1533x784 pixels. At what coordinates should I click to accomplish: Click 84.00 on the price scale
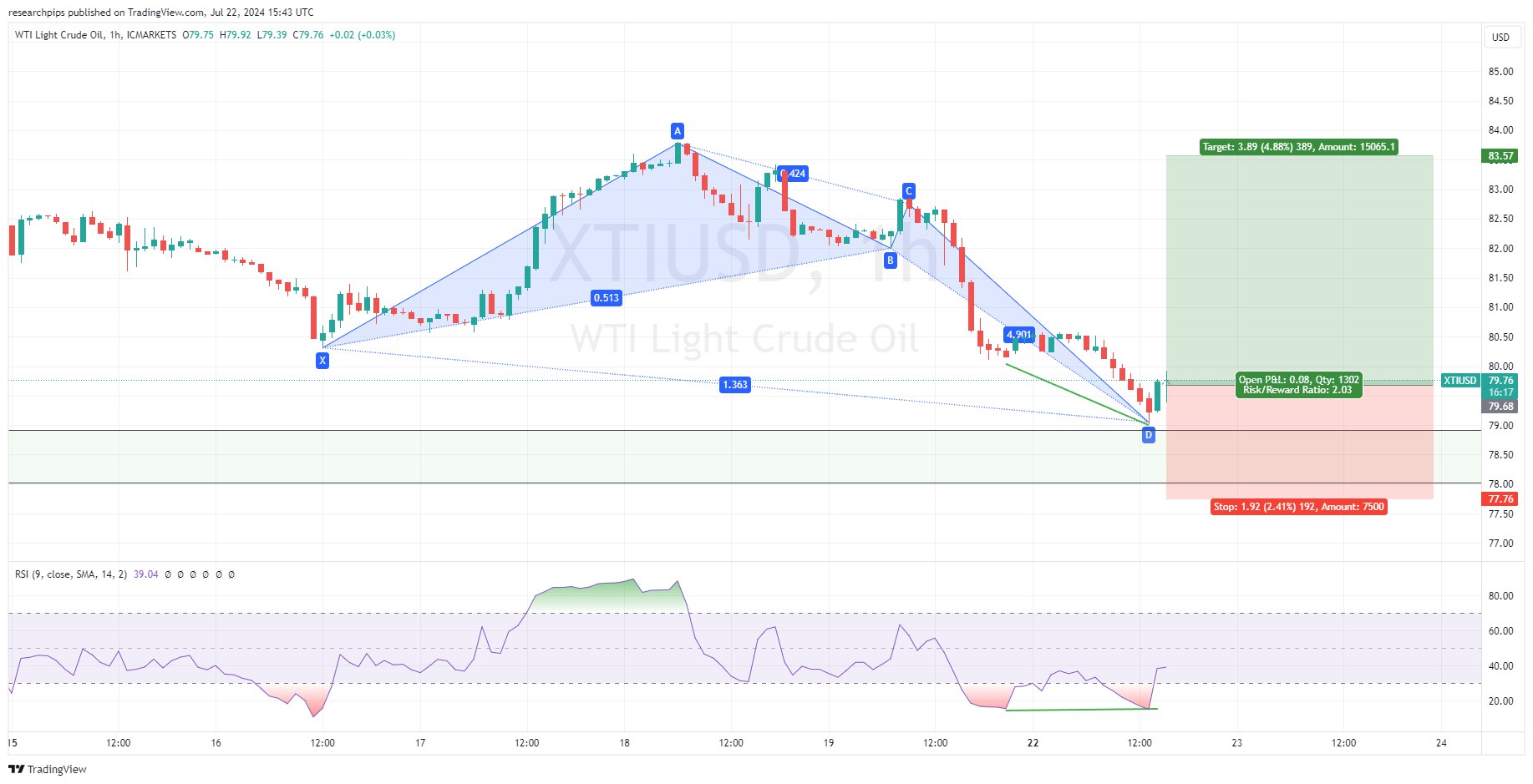click(1500, 130)
